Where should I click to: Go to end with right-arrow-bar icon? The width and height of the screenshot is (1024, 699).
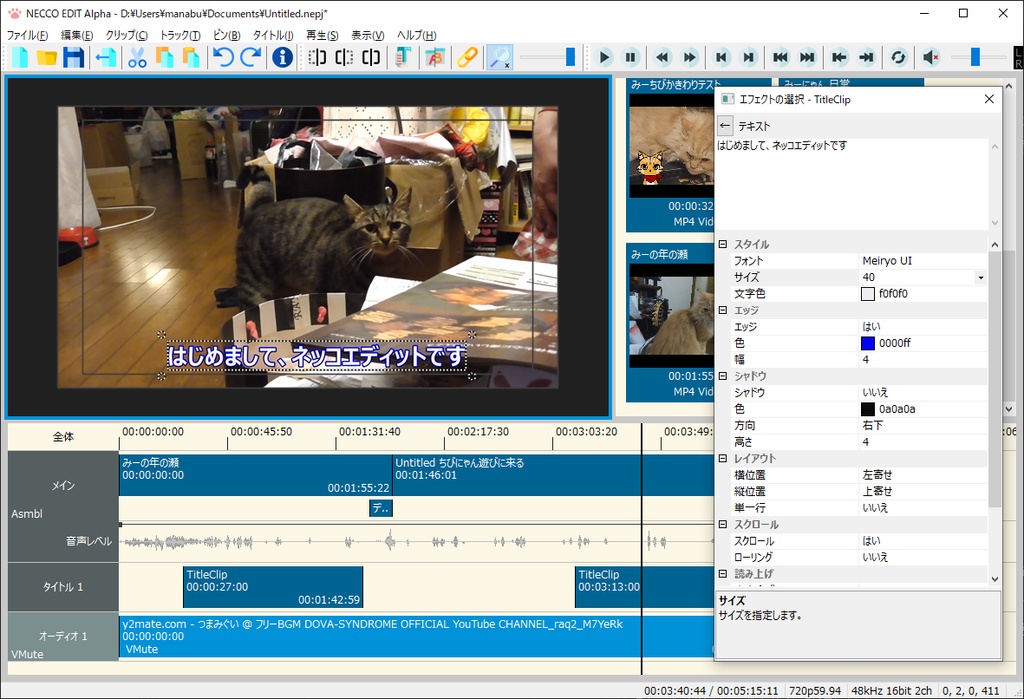866,57
